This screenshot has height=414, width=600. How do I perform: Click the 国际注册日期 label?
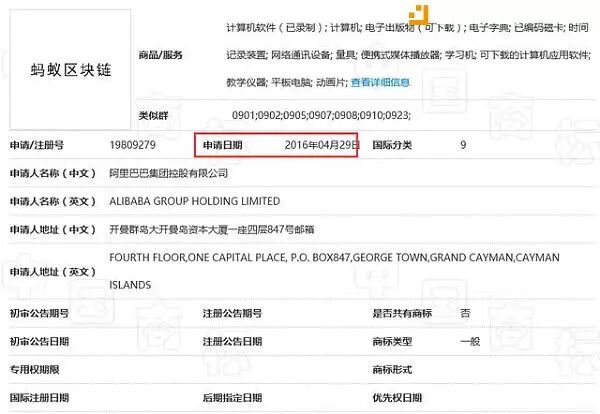coord(39,398)
